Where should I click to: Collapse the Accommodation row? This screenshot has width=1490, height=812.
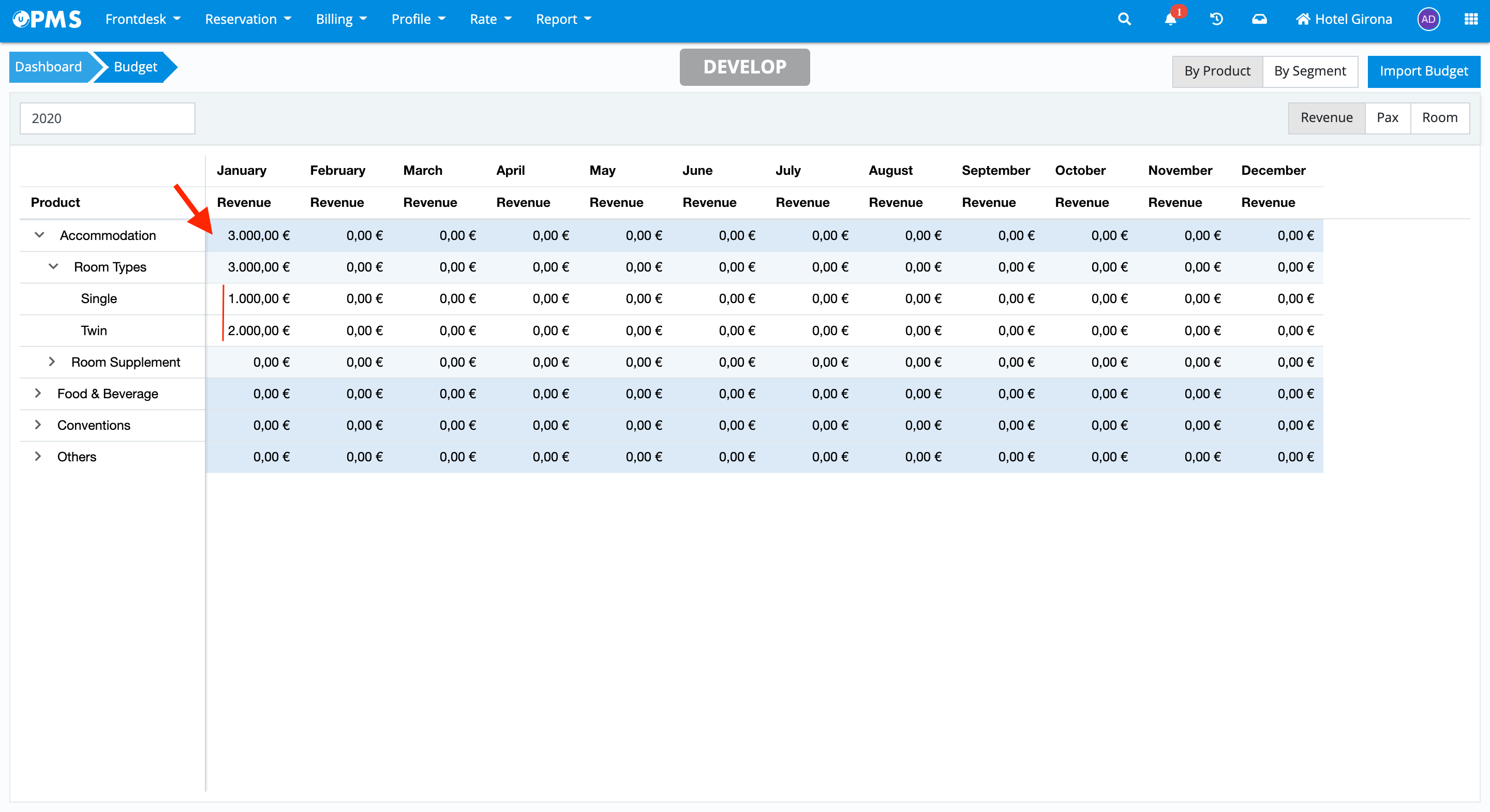click(x=39, y=235)
